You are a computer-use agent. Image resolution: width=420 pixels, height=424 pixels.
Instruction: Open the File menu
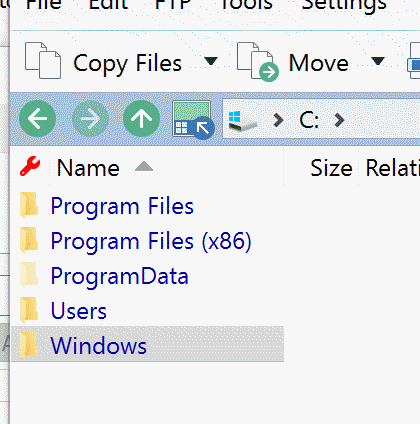44,5
